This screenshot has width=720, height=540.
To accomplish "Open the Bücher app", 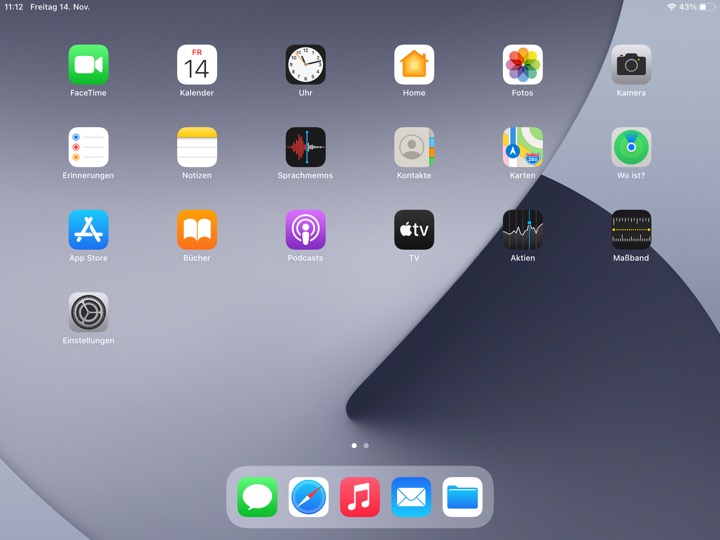I will 197,230.
